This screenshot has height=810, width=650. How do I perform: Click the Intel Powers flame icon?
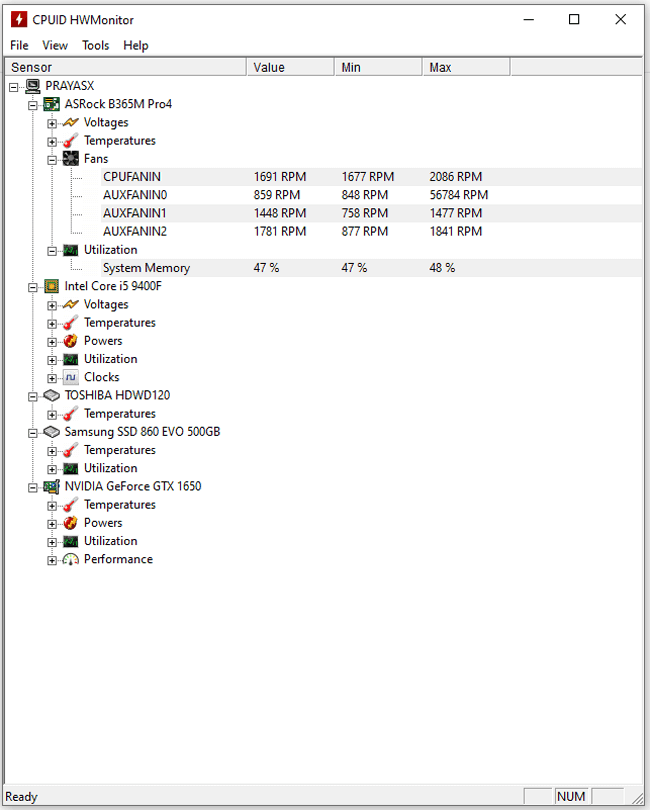coord(71,341)
